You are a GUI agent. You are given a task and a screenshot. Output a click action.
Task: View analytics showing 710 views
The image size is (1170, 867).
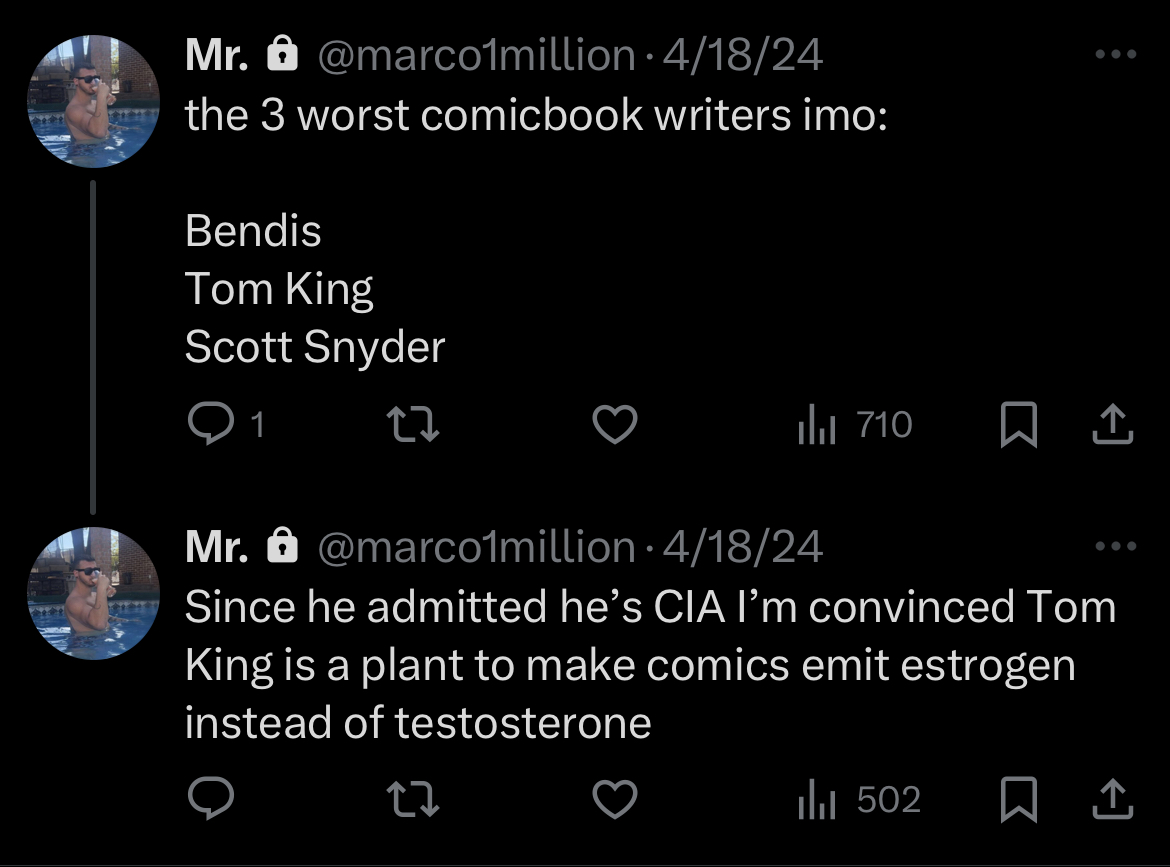point(855,425)
